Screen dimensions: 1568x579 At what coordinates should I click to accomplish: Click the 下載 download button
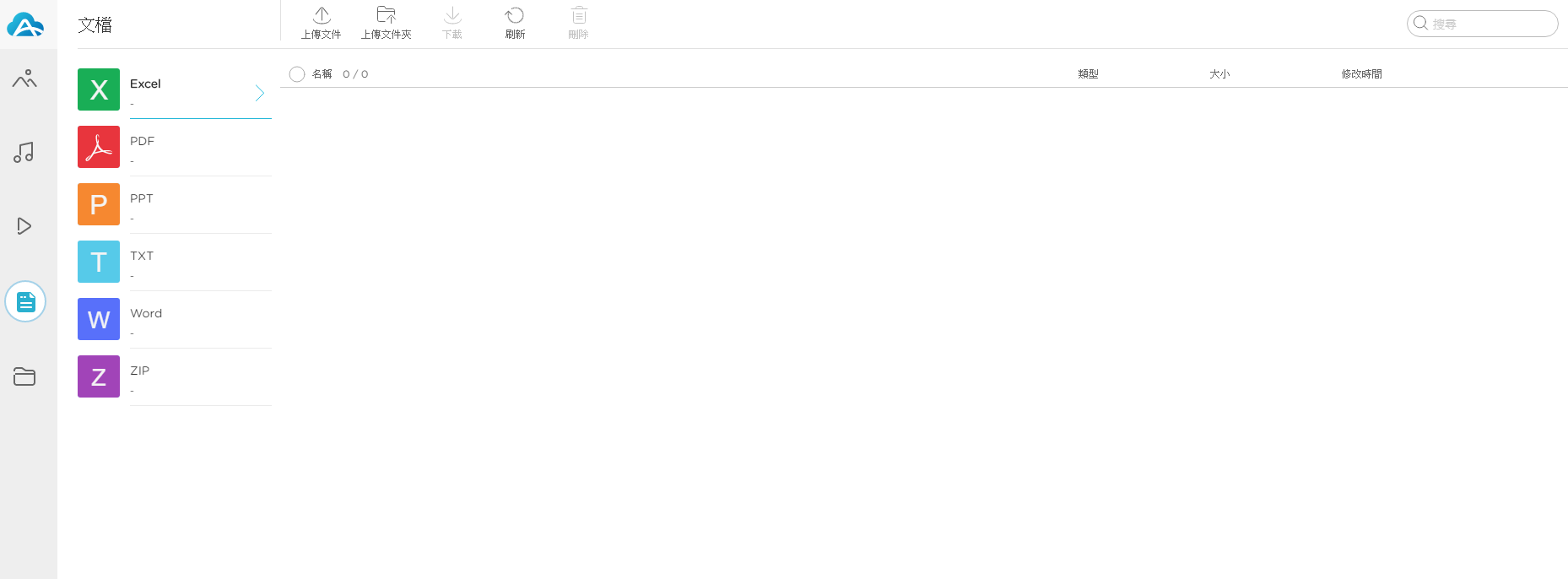coord(452,24)
